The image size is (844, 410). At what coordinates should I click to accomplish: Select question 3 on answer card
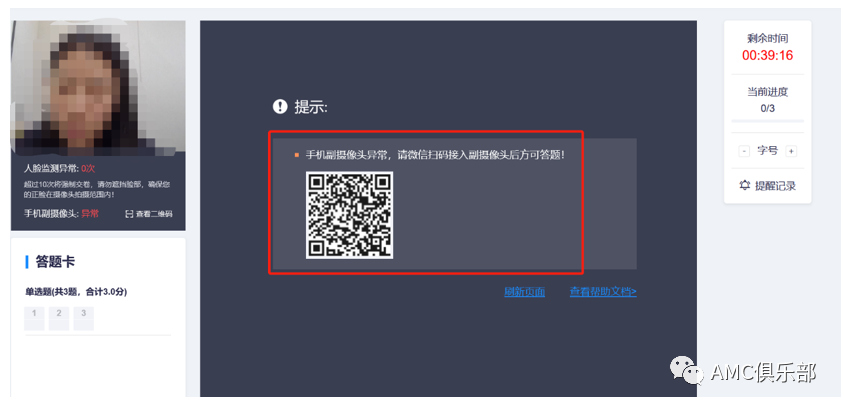[x=83, y=318]
